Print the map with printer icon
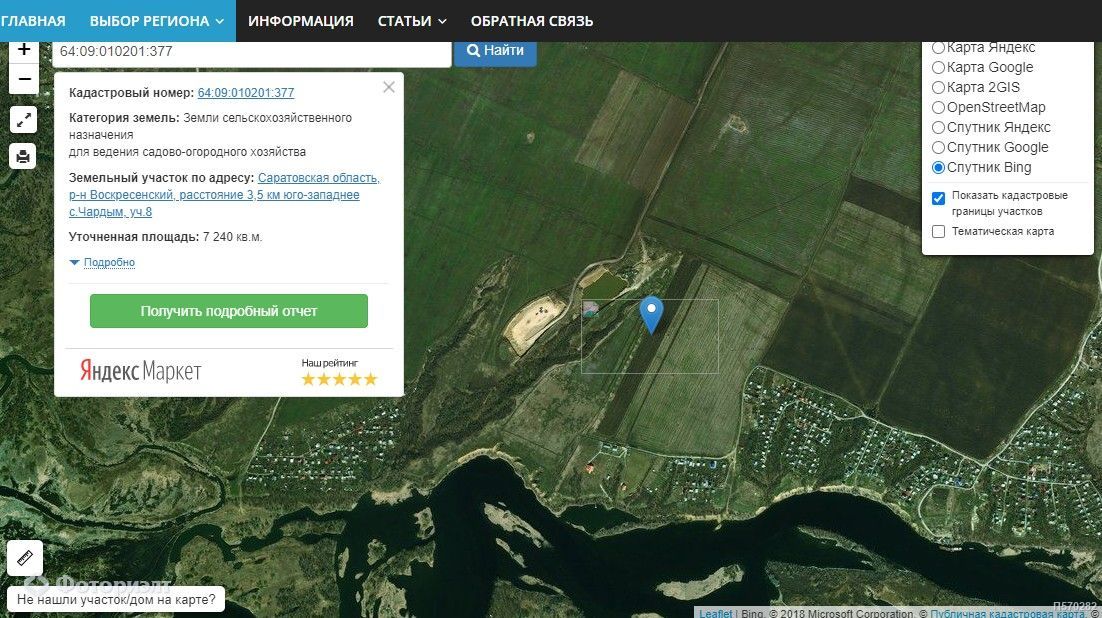 point(24,156)
